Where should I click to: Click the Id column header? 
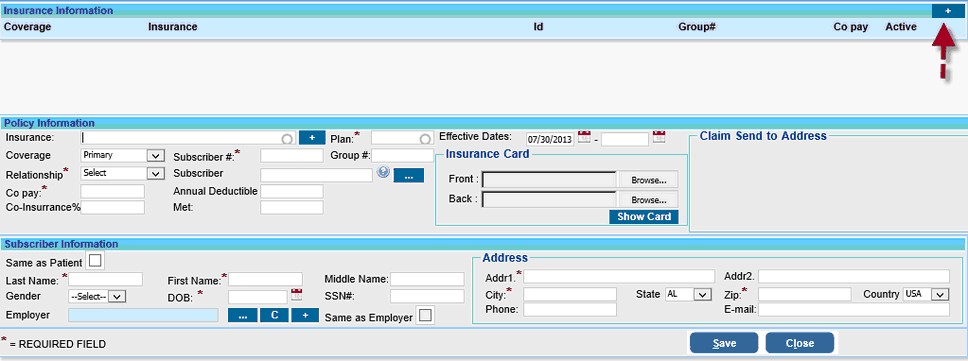click(538, 27)
